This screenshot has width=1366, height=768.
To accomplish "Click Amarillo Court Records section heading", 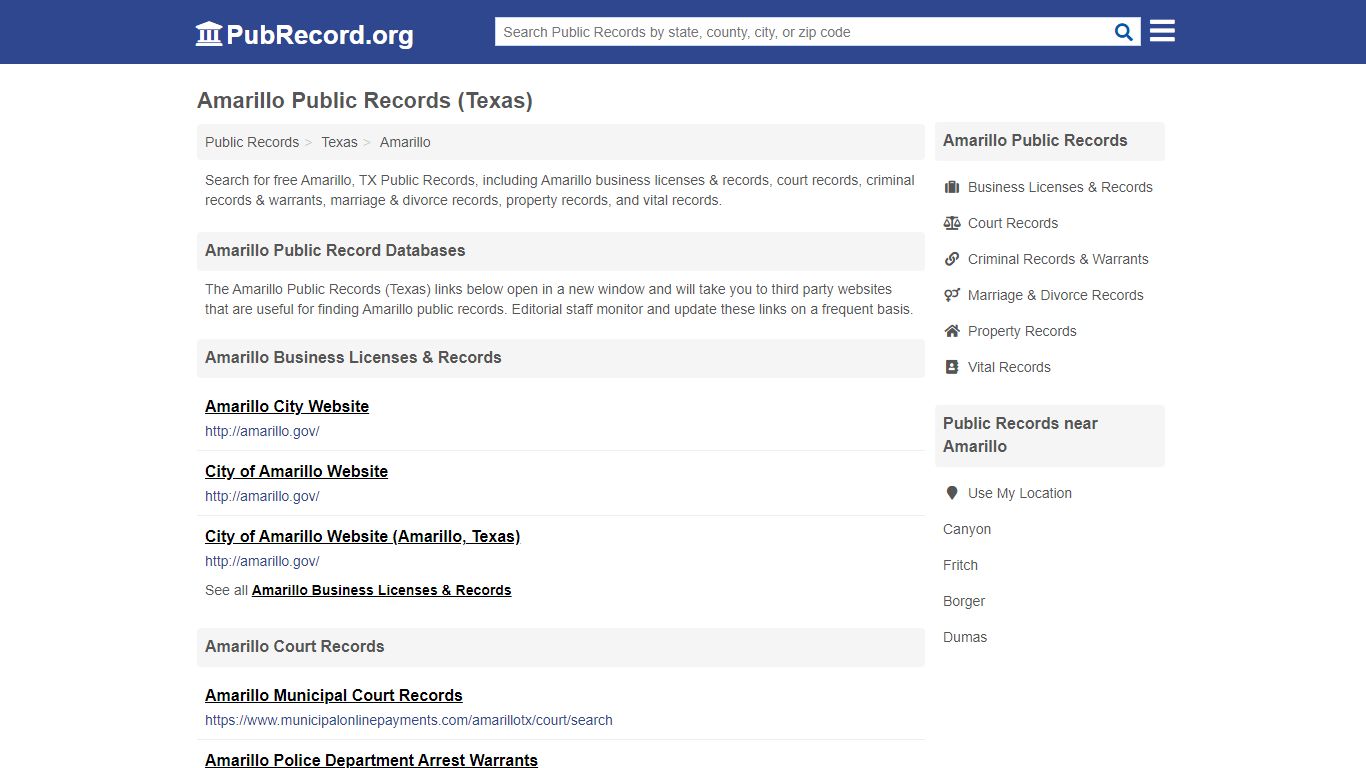I will [295, 646].
